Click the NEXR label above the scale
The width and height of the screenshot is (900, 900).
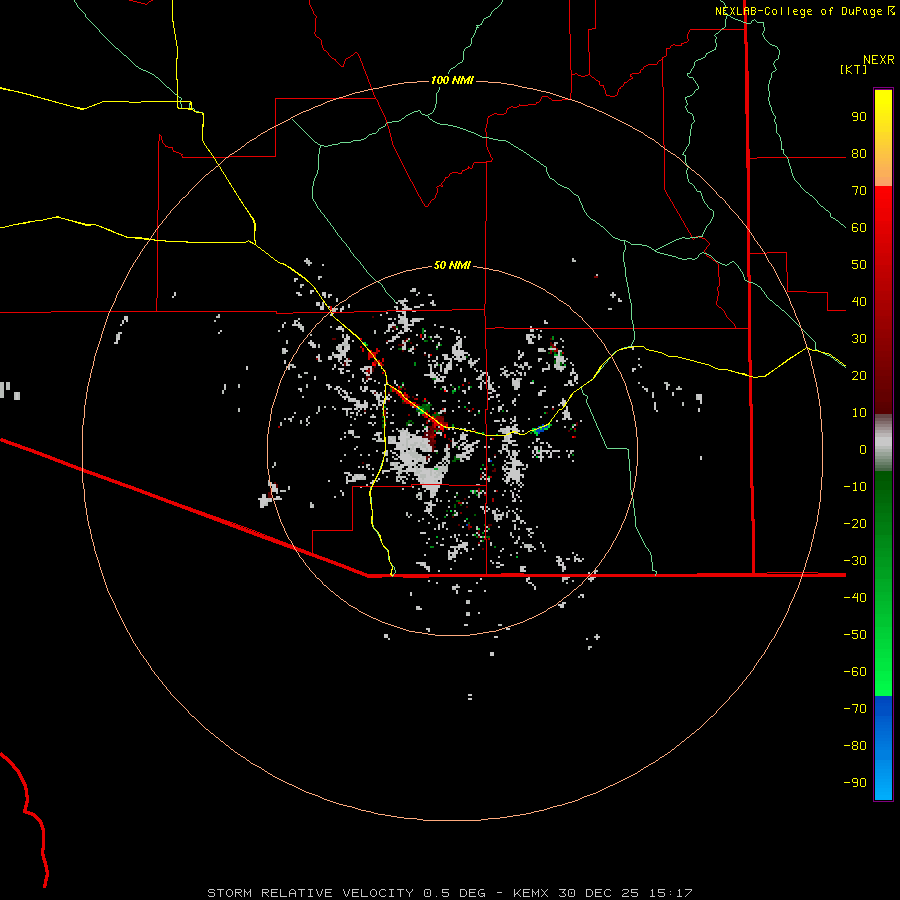879,60
